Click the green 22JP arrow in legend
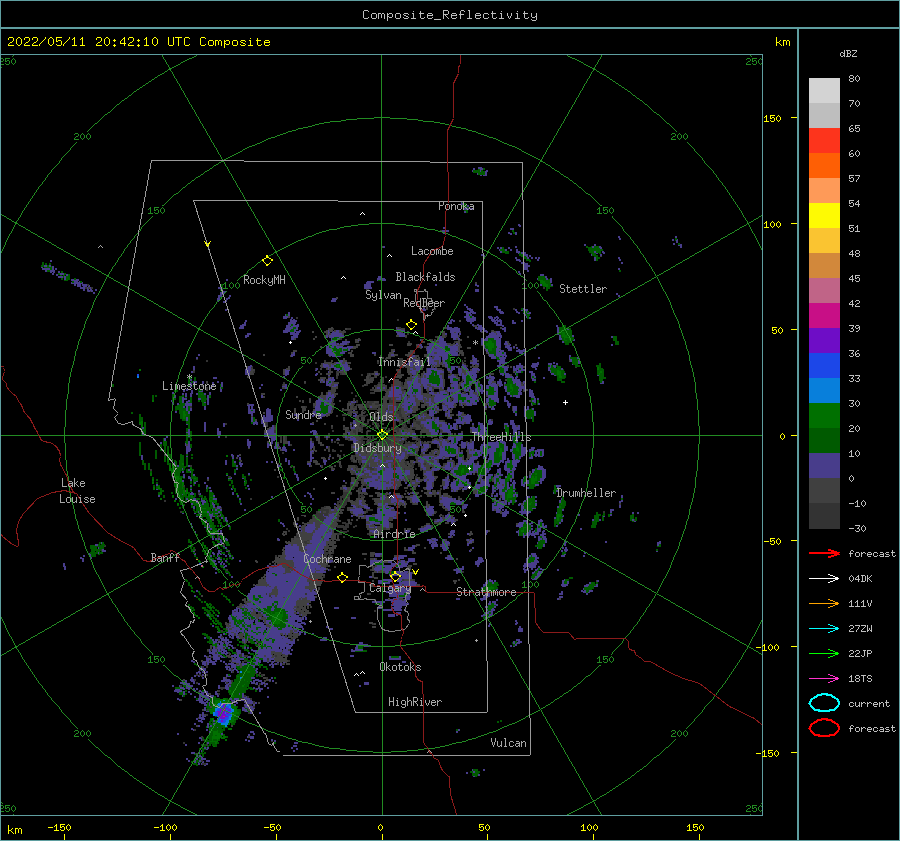900x841 pixels. [824, 653]
